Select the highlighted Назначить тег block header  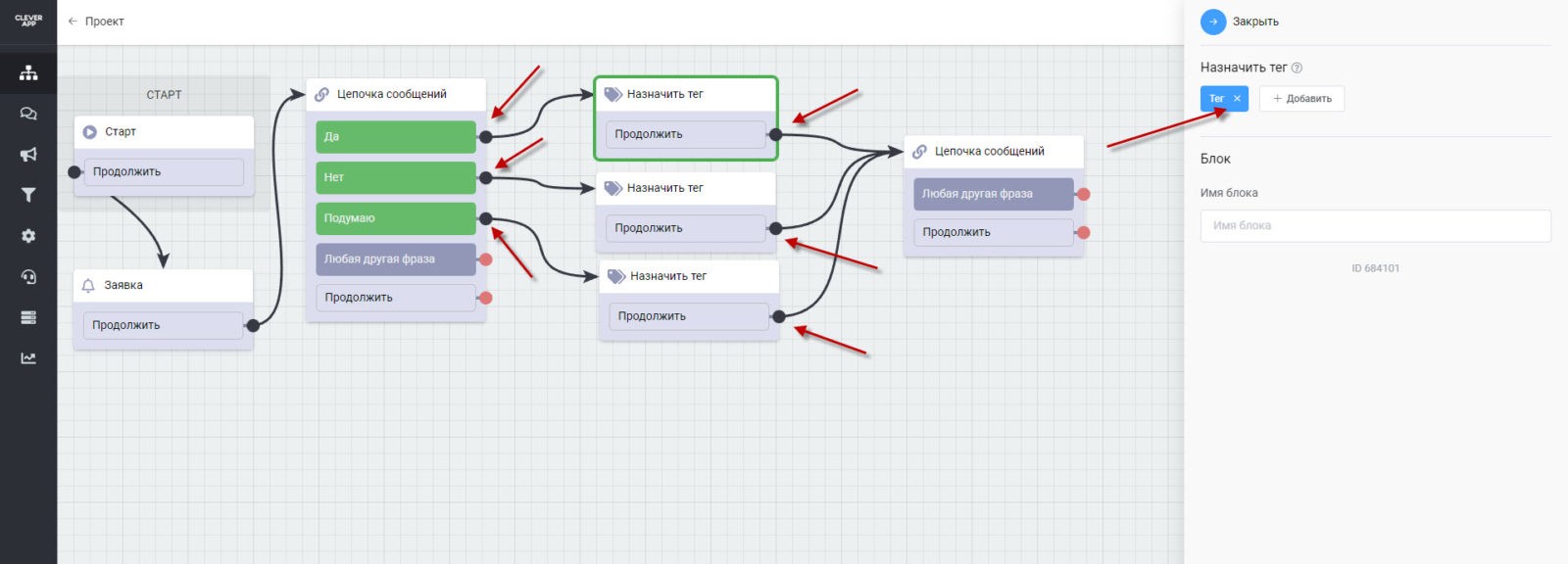tap(685, 94)
